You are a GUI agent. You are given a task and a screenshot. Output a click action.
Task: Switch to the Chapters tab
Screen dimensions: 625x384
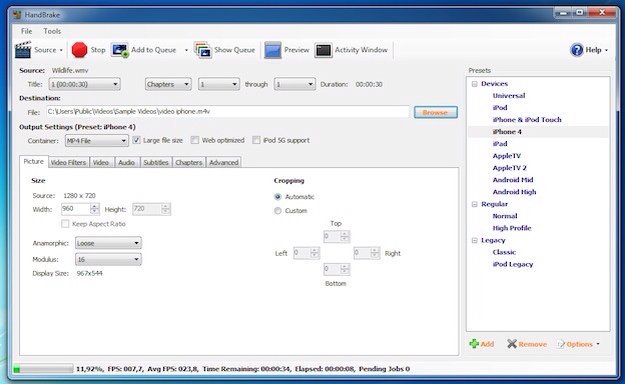tap(189, 162)
